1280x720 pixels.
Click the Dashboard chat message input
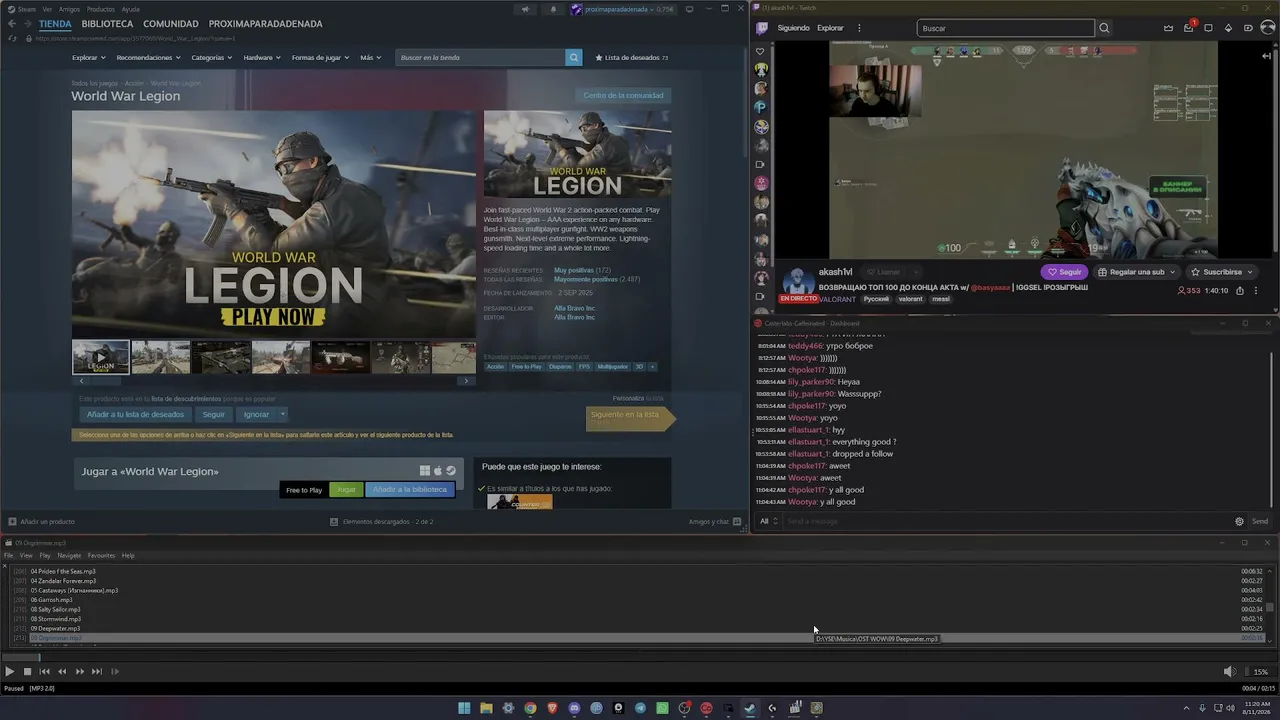point(1005,521)
